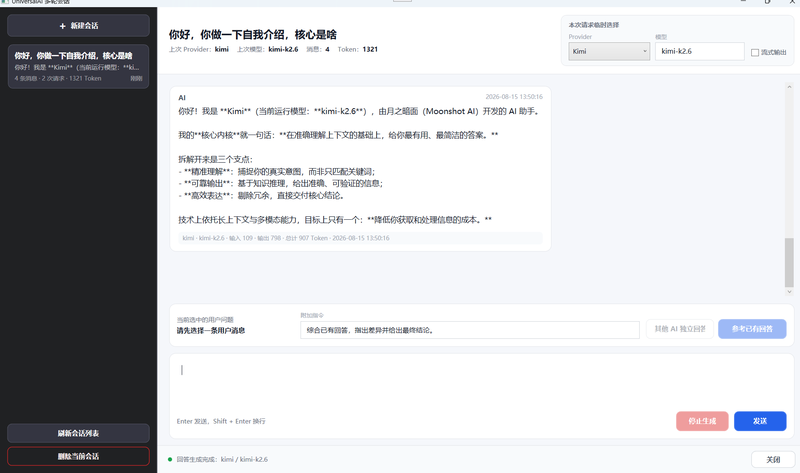The height and width of the screenshot is (473, 800).
Task: Click the 本次请求临时选择 panel label
Action: point(593,25)
